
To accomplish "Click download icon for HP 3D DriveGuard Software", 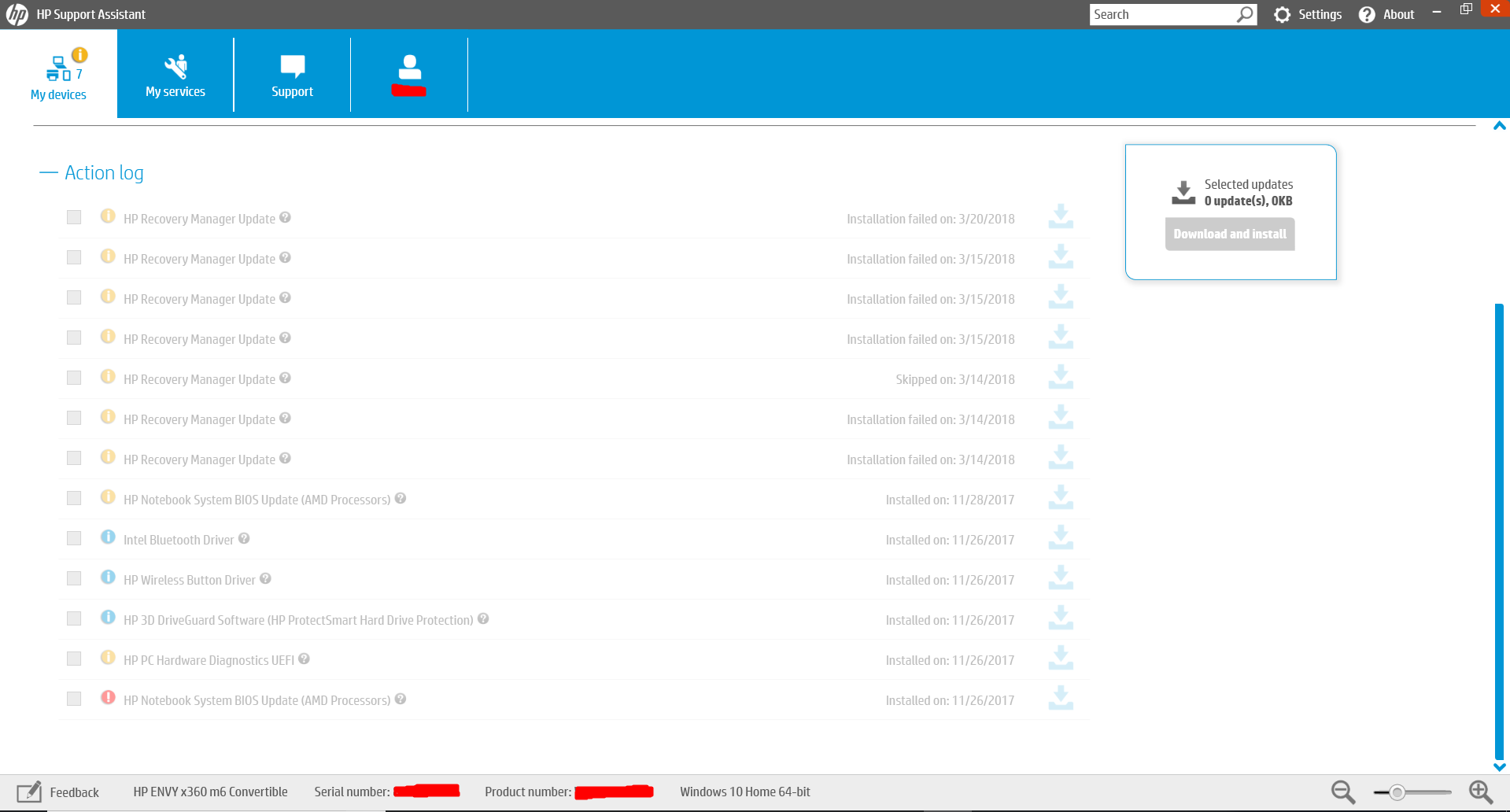I will pos(1061,618).
